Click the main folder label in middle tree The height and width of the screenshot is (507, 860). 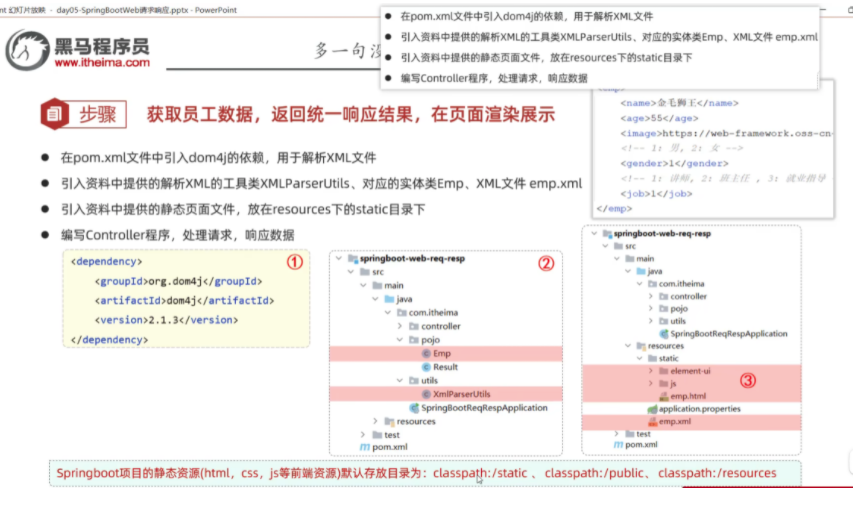394,285
